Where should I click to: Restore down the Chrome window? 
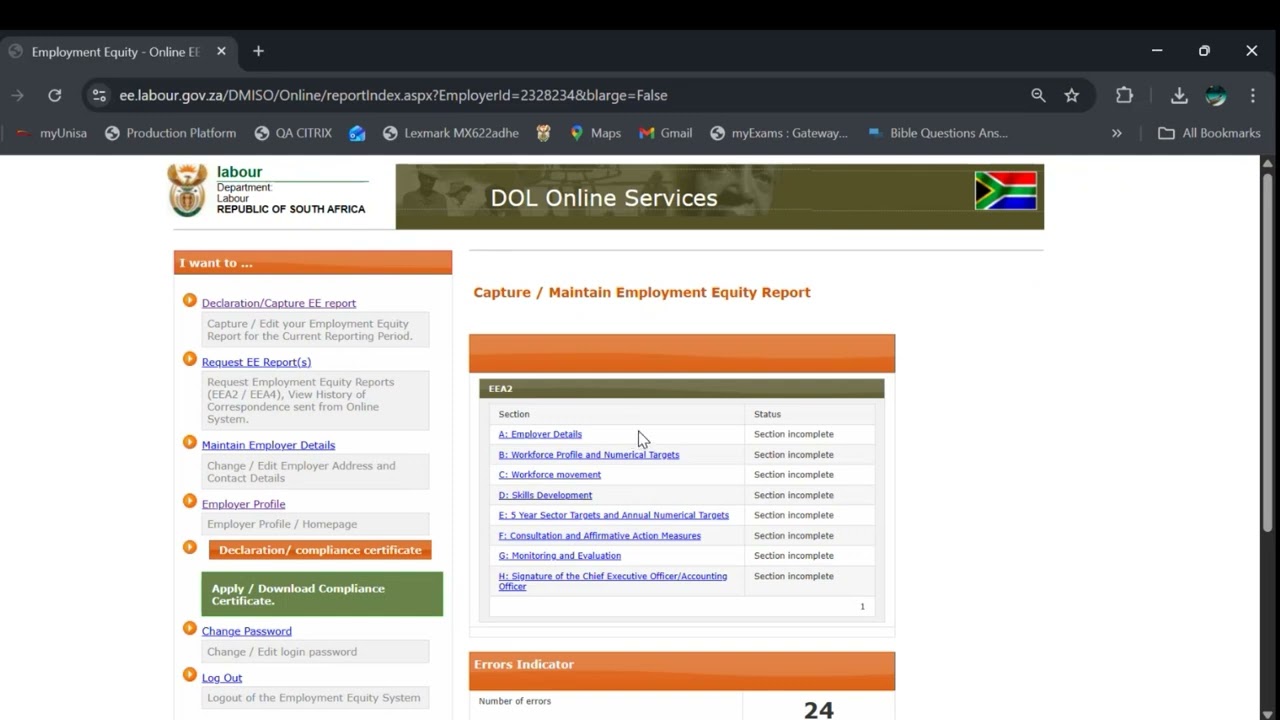[x=1204, y=51]
